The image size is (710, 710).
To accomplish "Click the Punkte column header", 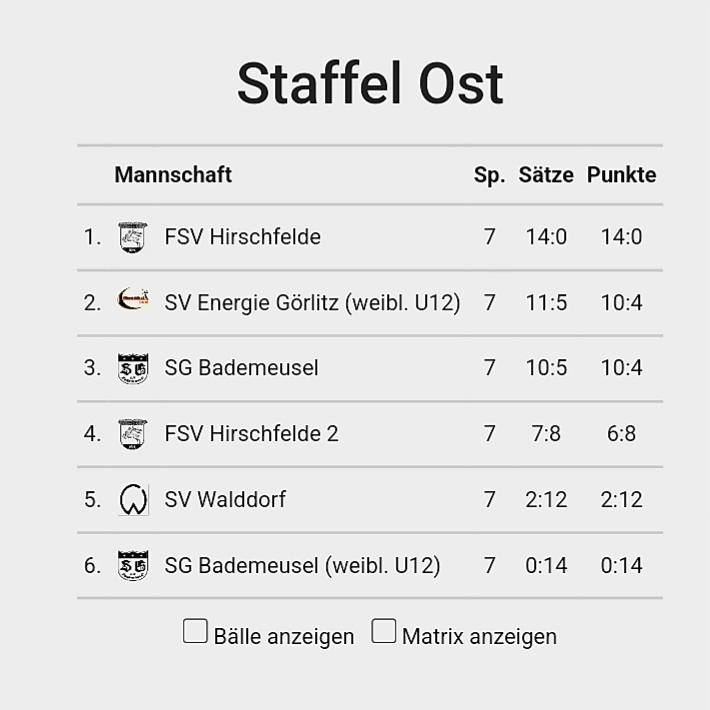I will [x=621, y=175].
